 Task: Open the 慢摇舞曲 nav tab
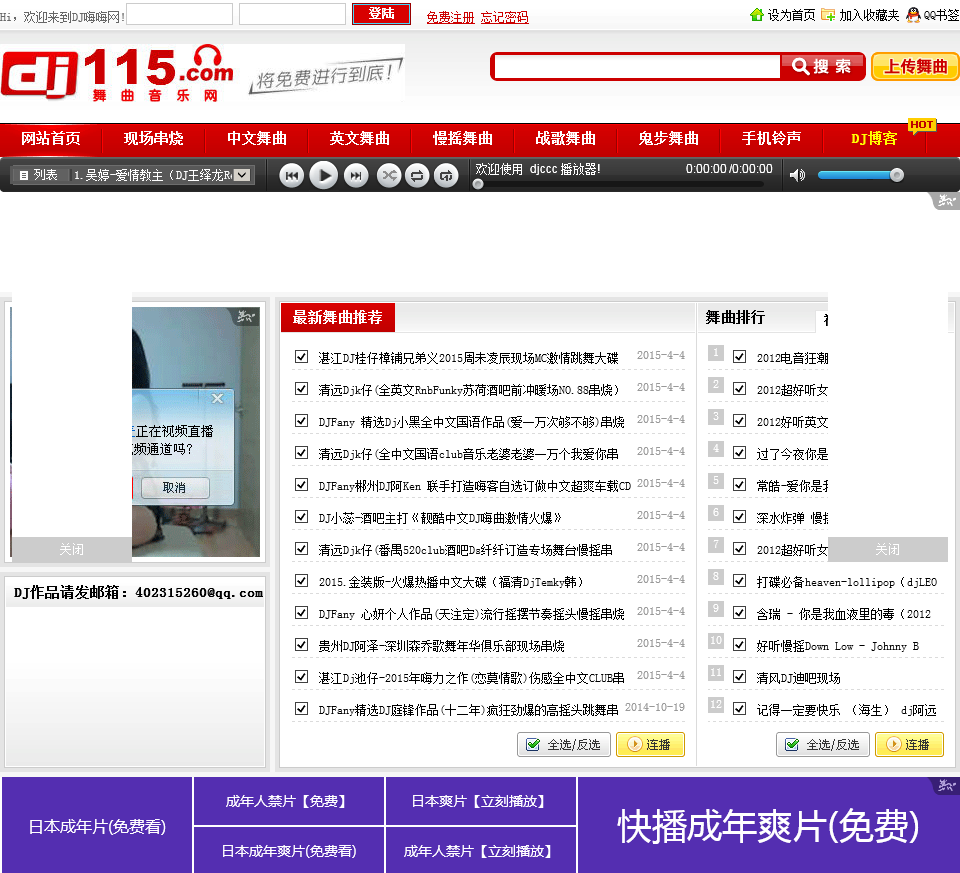click(462, 139)
